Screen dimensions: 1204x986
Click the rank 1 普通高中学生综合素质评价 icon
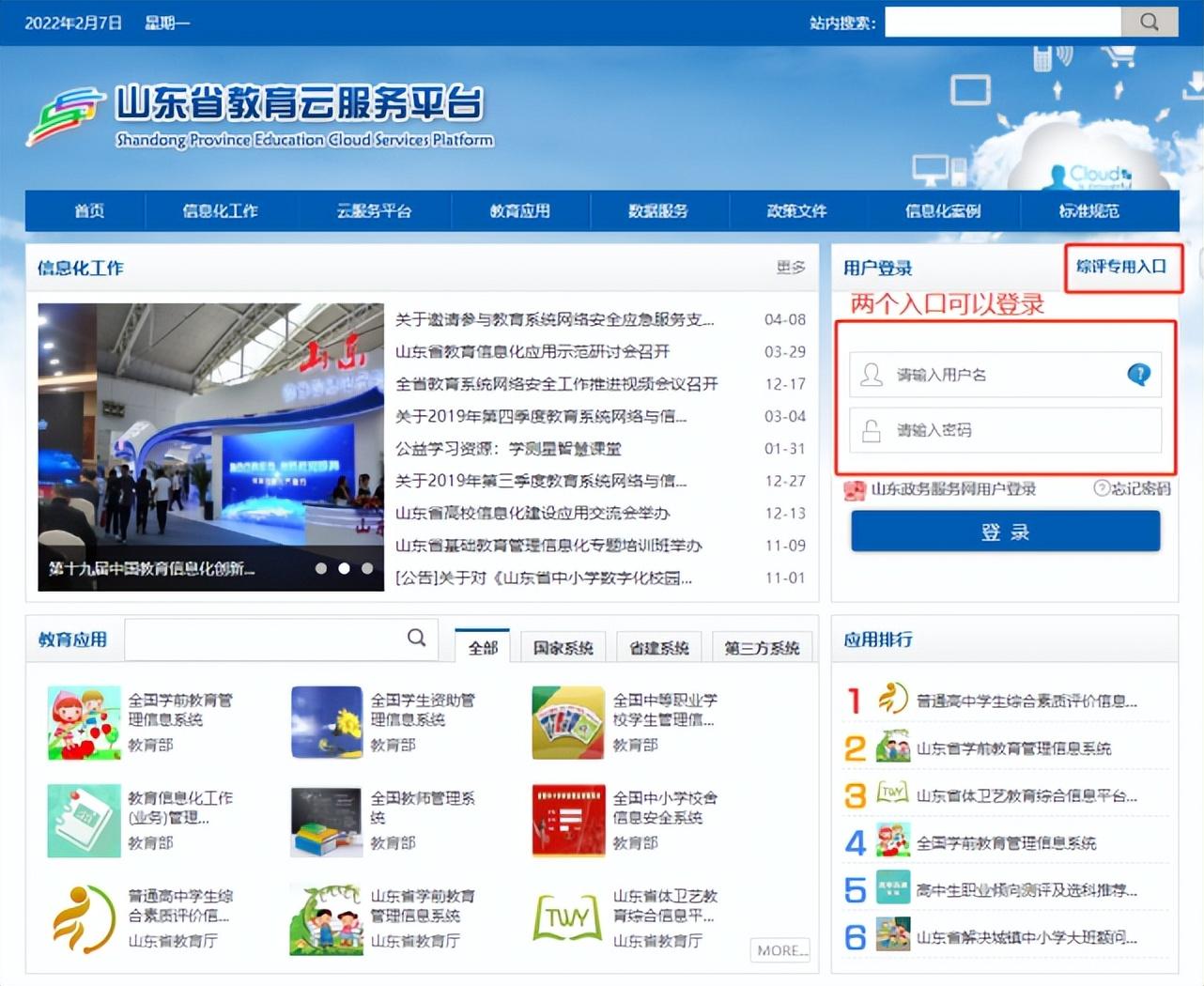(x=893, y=700)
